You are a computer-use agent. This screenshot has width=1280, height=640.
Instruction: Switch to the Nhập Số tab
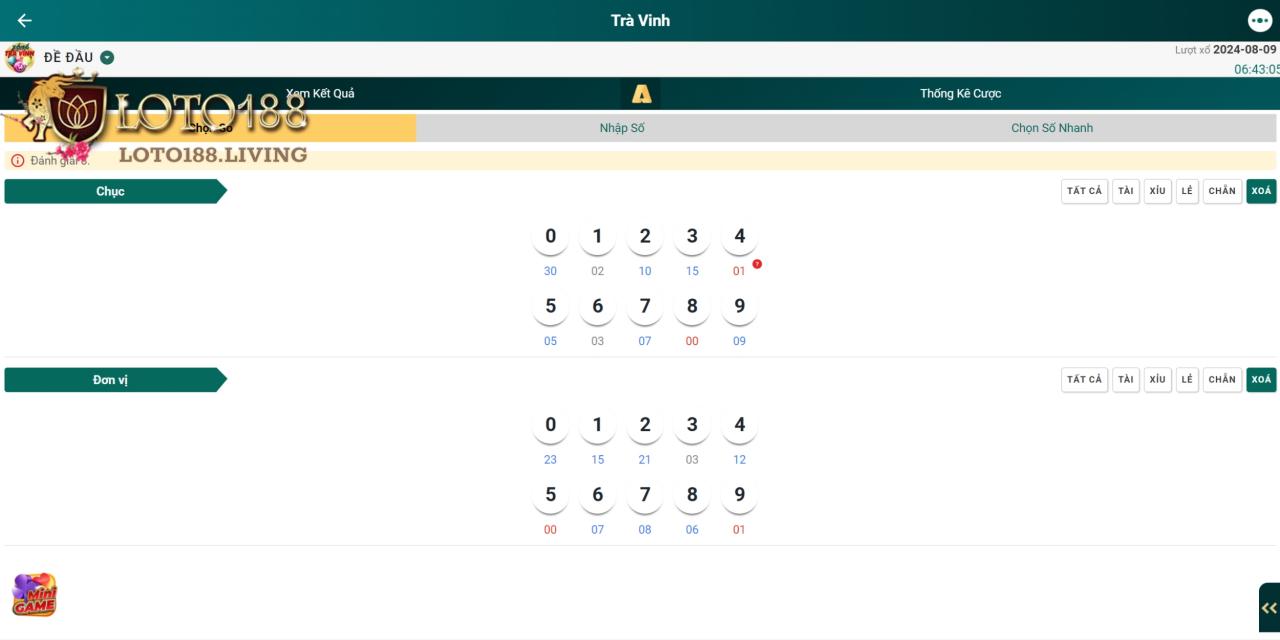point(622,128)
